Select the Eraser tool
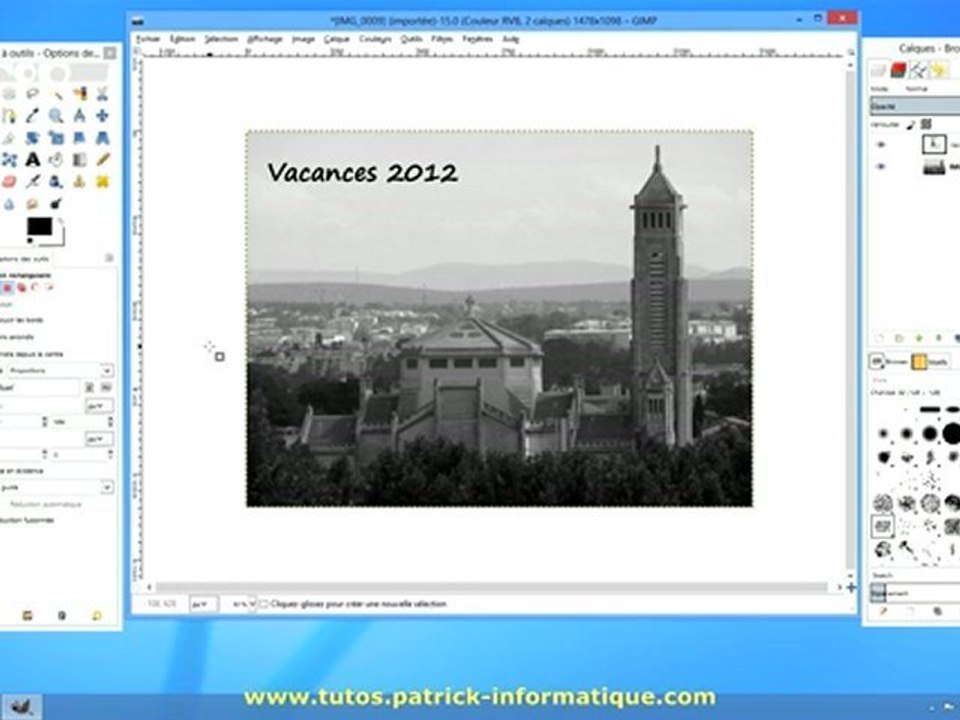960x720 pixels. (9, 182)
